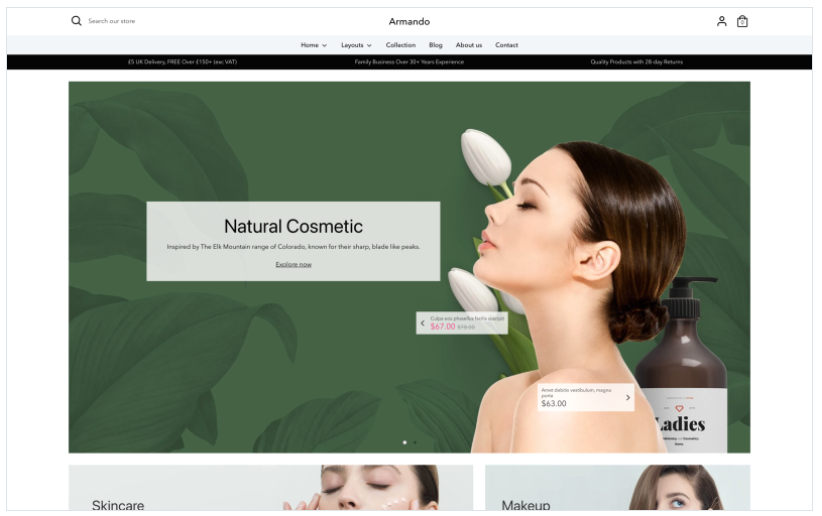Image resolution: width=822 pixels, height=516 pixels.
Task: Select the first slideshow dot indicator
Action: (x=404, y=441)
